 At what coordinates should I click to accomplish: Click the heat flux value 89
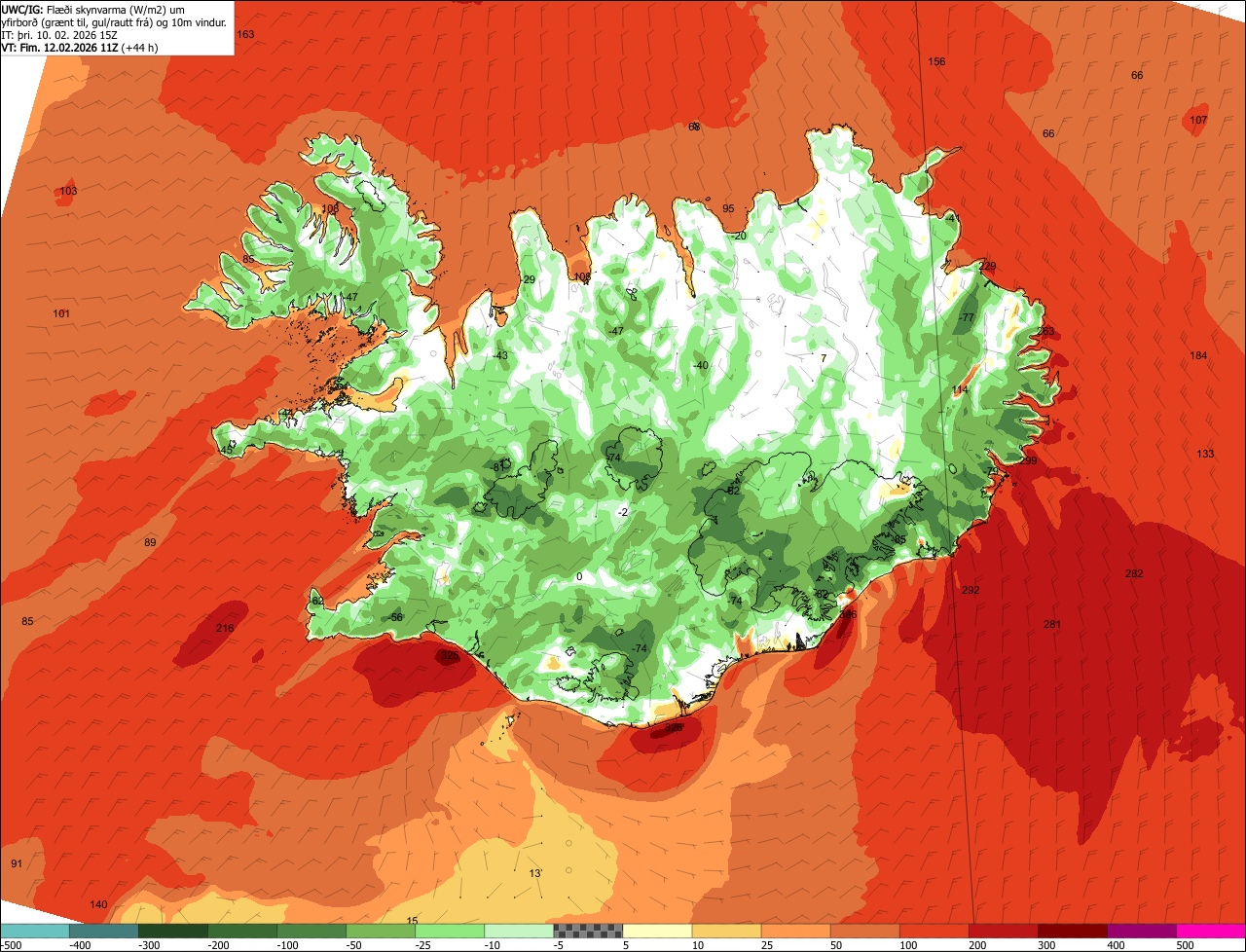click(150, 542)
